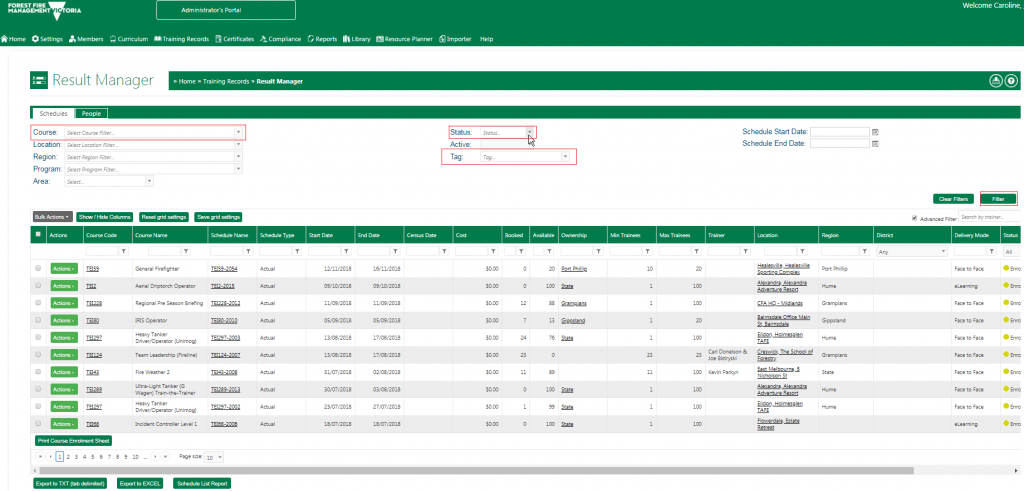Click the Clear Filters button

pyautogui.click(x=953, y=198)
